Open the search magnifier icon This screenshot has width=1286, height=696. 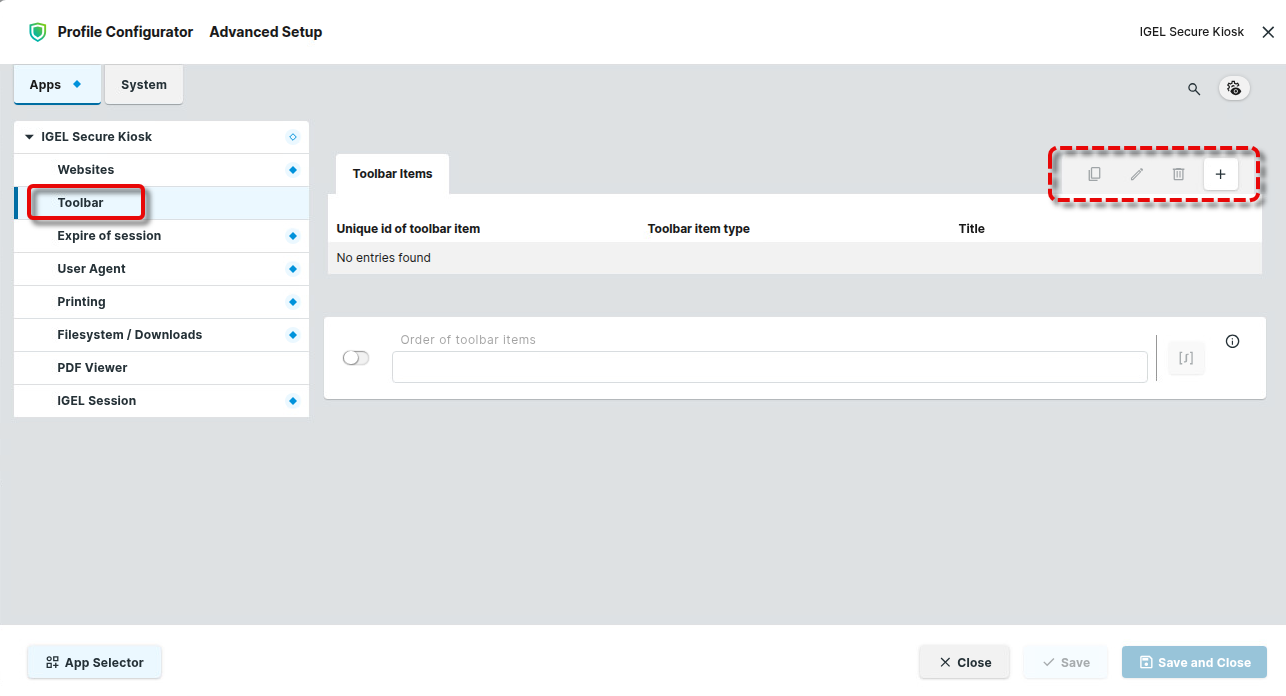click(x=1193, y=89)
